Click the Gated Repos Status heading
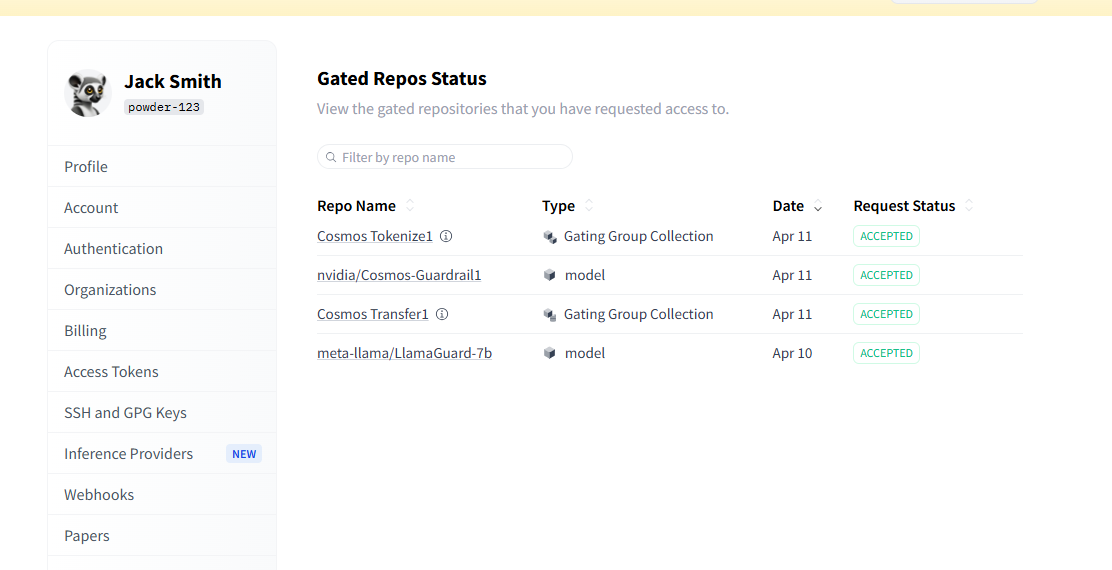The image size is (1112, 570). pos(401,79)
